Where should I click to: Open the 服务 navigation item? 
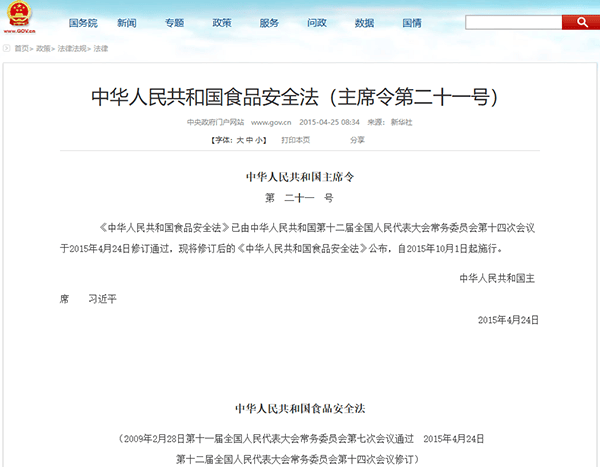(269, 22)
